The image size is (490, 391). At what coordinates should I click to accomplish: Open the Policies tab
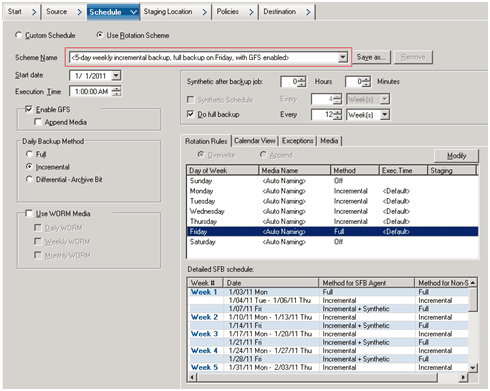[234, 12]
